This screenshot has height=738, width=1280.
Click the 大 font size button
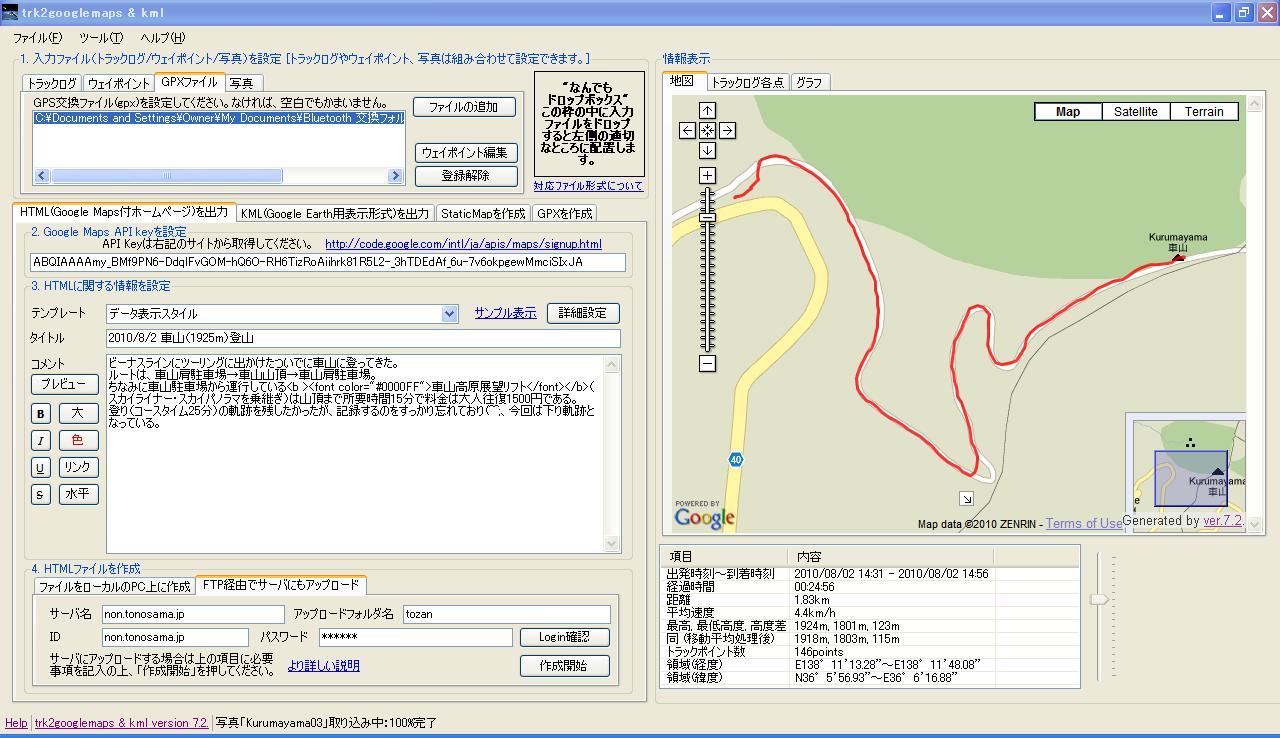coord(79,414)
